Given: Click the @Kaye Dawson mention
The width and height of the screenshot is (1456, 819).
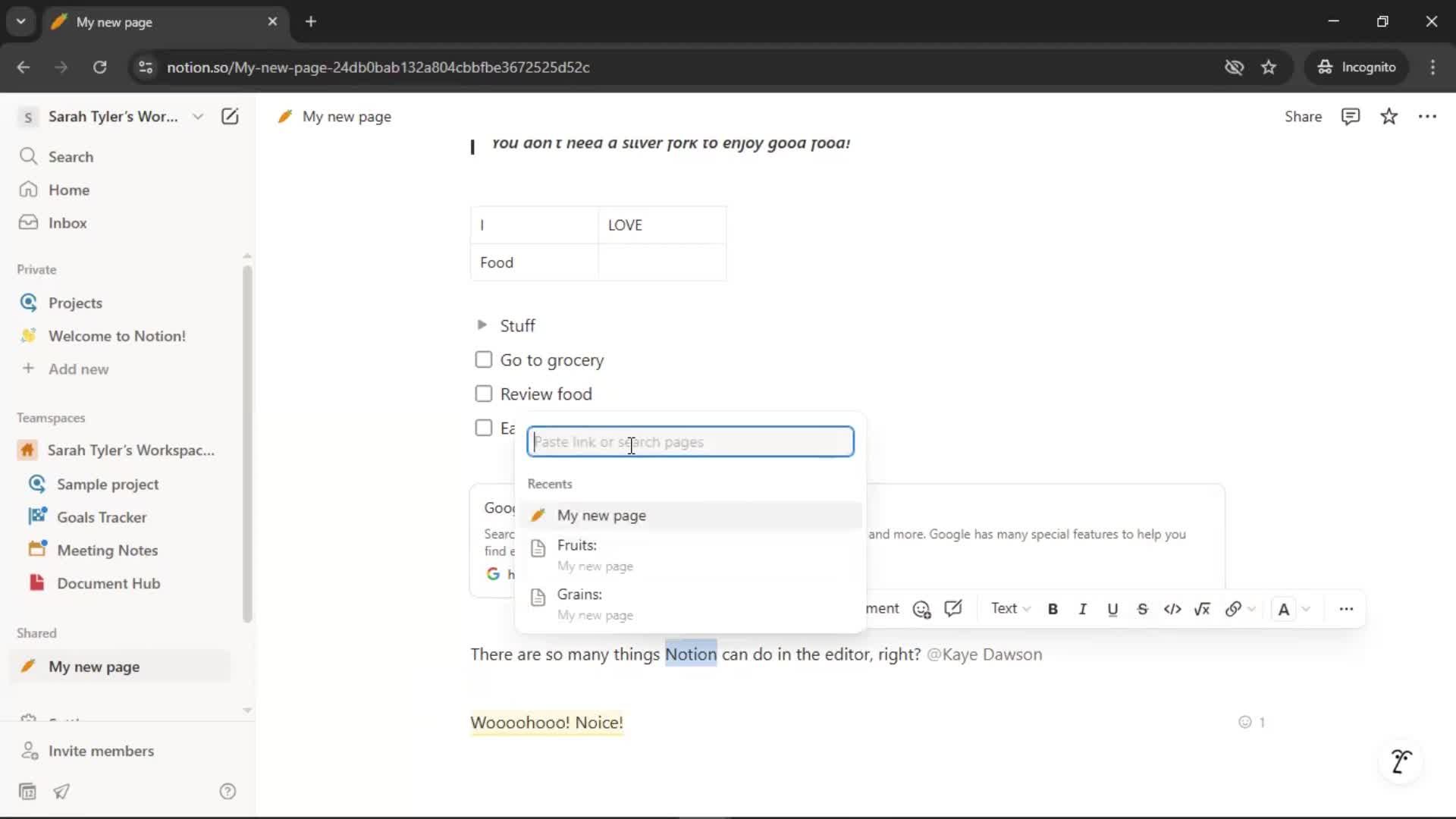Looking at the screenshot, I should (x=984, y=654).
